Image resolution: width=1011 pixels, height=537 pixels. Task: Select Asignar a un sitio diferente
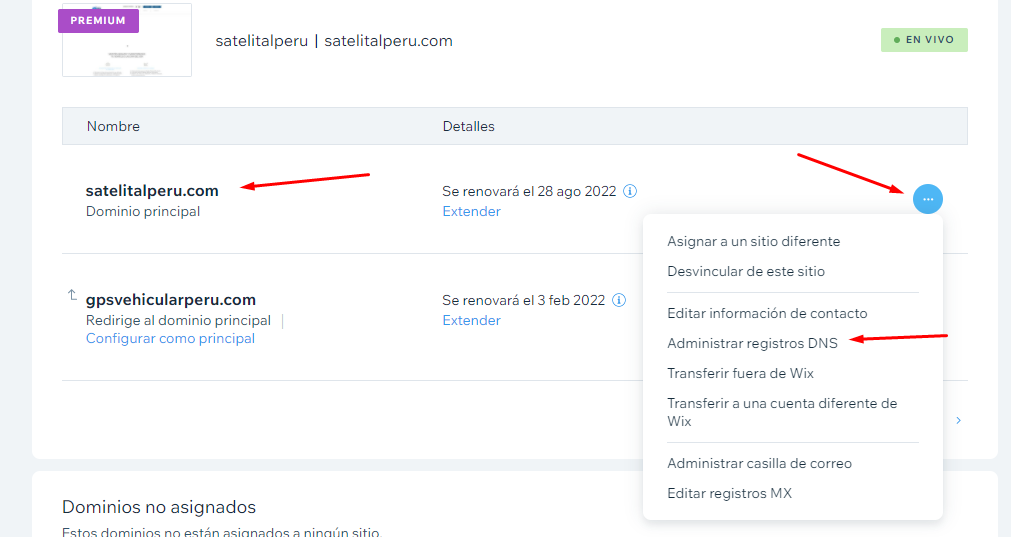click(x=753, y=241)
